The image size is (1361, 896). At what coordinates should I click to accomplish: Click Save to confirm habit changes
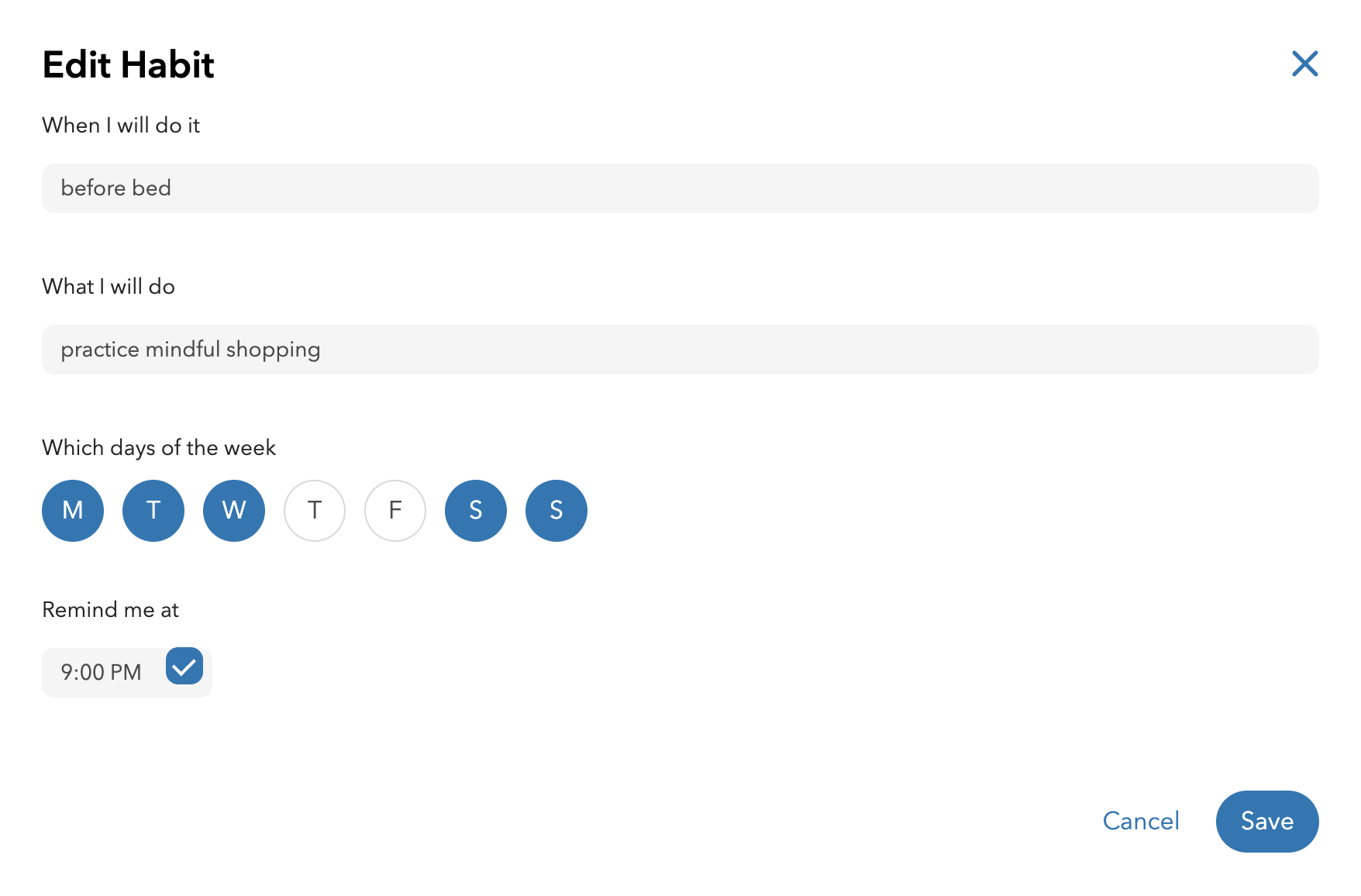pos(1266,822)
